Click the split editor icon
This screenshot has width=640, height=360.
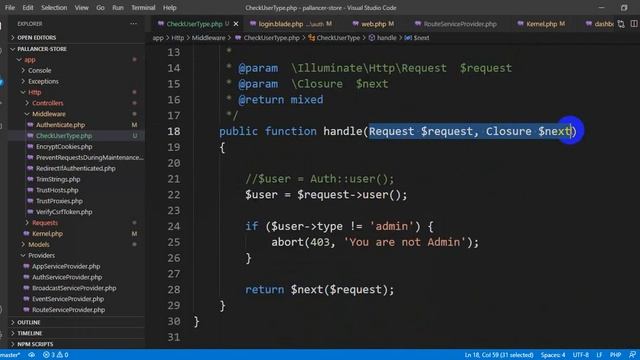(634, 24)
